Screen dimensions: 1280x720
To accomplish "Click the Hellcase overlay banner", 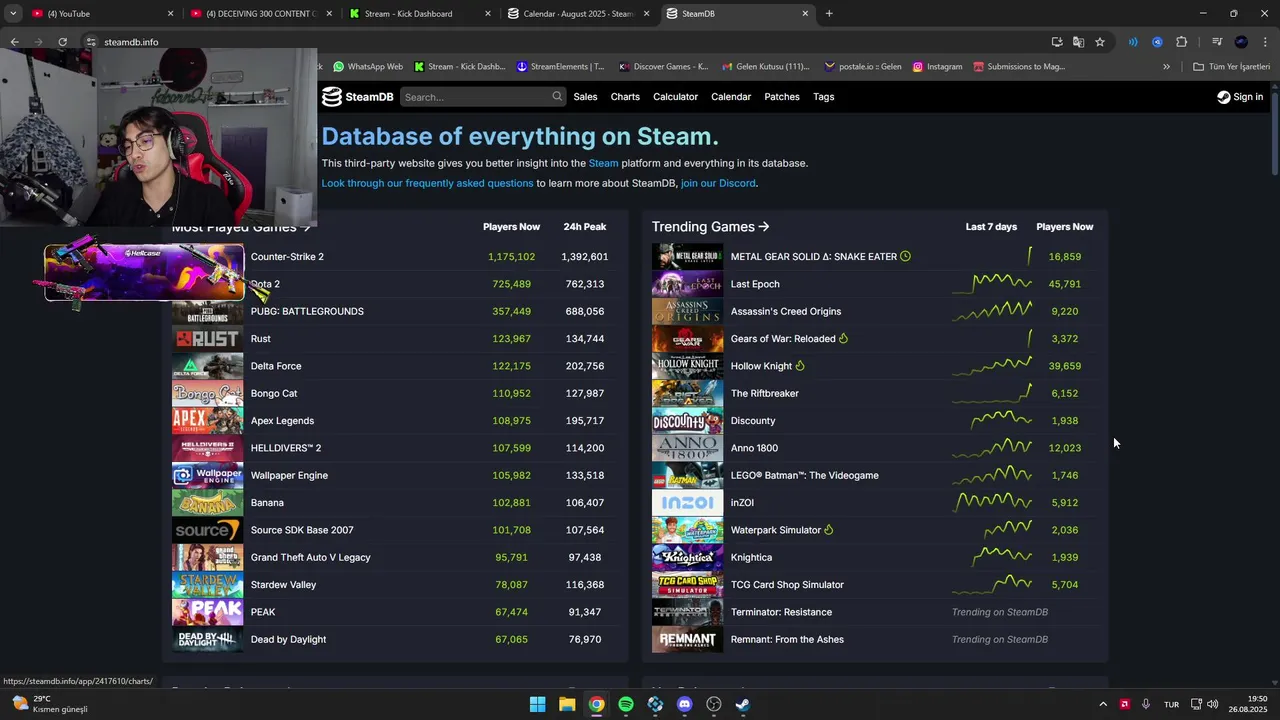I will 143,272.
